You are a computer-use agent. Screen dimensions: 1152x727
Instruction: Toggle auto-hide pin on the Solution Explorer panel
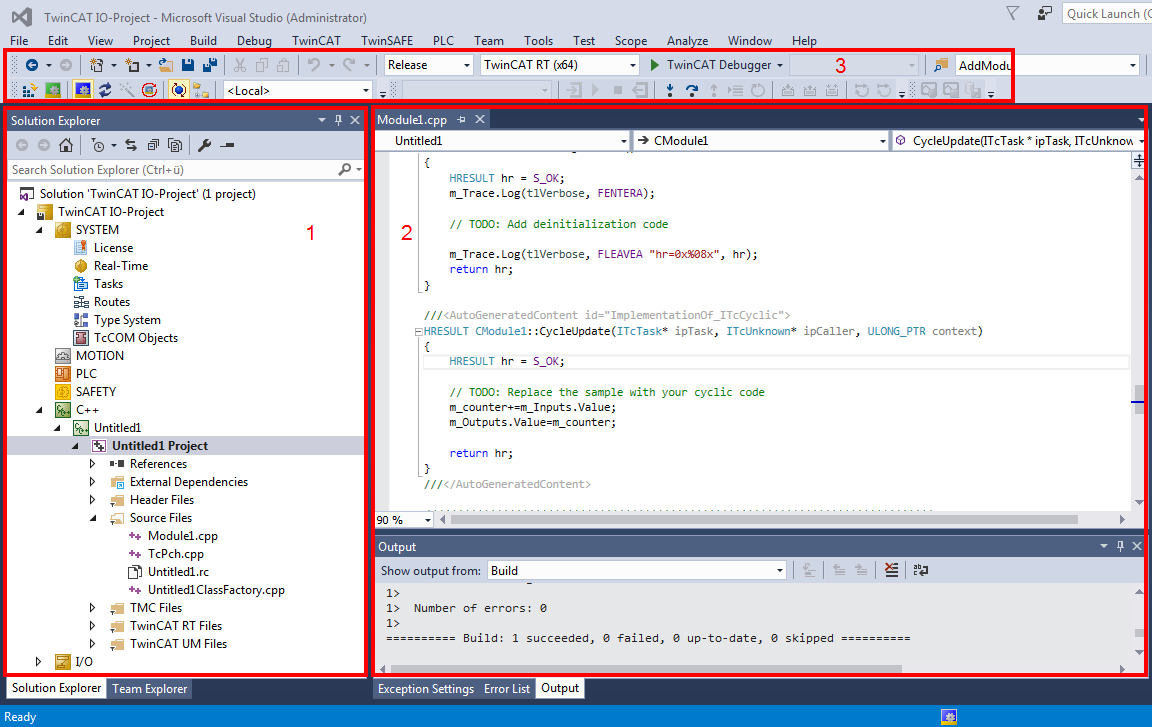338,120
